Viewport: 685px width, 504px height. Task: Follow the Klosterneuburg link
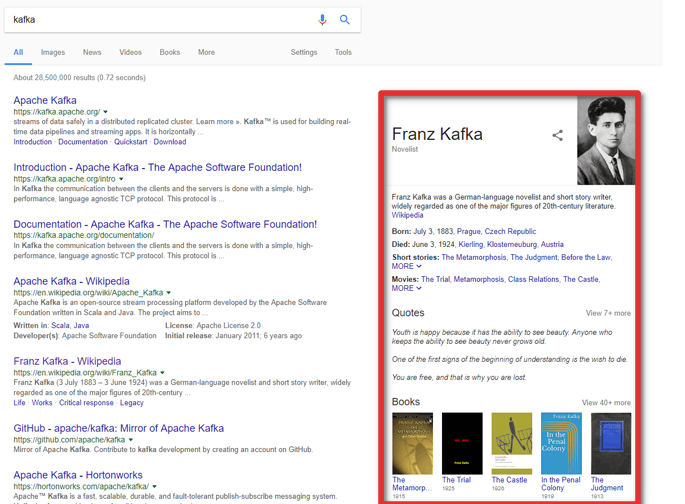[x=512, y=245]
